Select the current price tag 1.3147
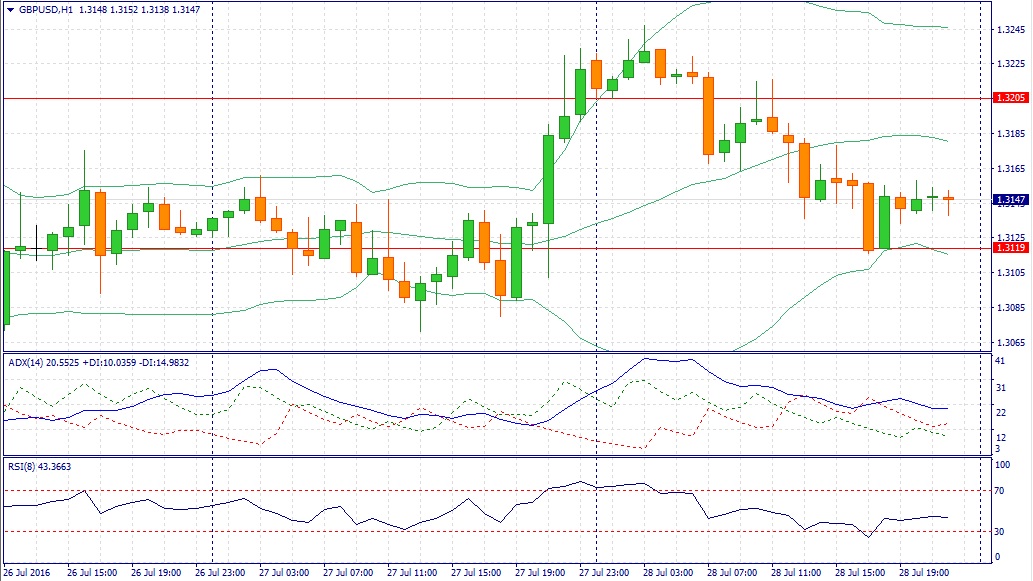The image size is (1033, 581). click(x=1011, y=200)
